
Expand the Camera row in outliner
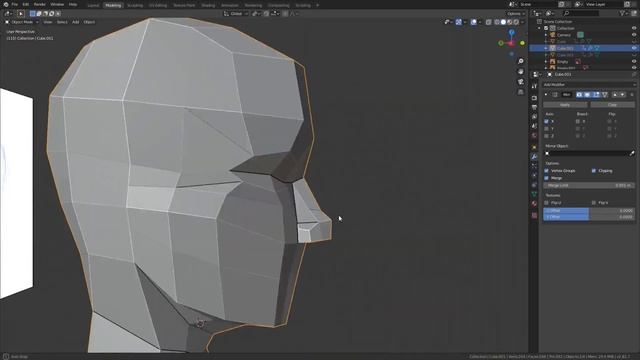click(546, 35)
